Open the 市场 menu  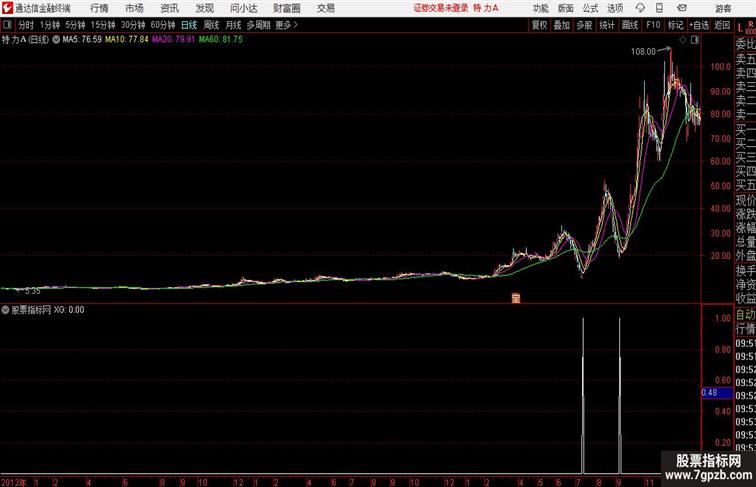pos(134,8)
